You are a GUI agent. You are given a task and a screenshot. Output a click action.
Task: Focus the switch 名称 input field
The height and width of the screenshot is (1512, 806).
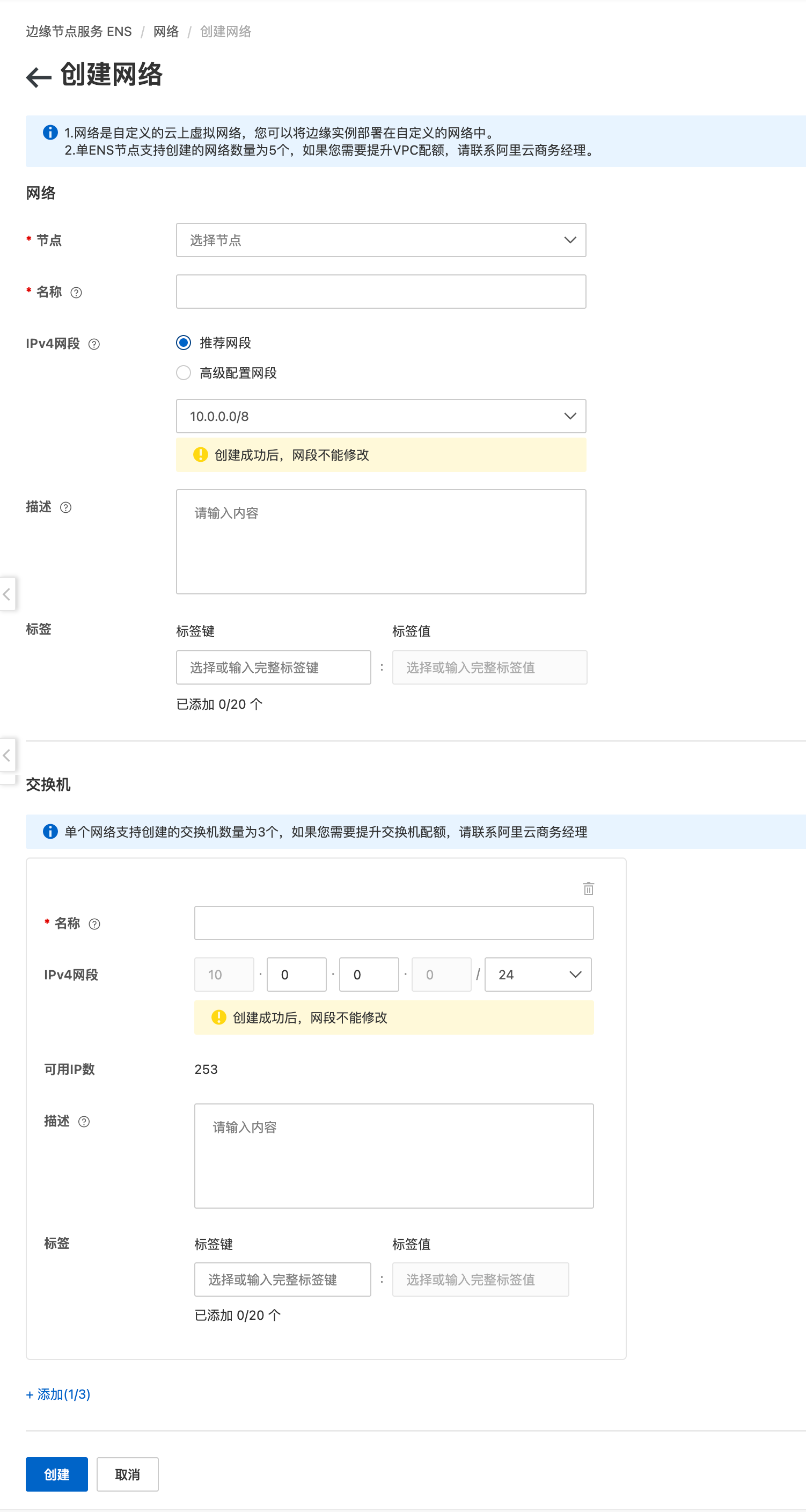point(394,922)
